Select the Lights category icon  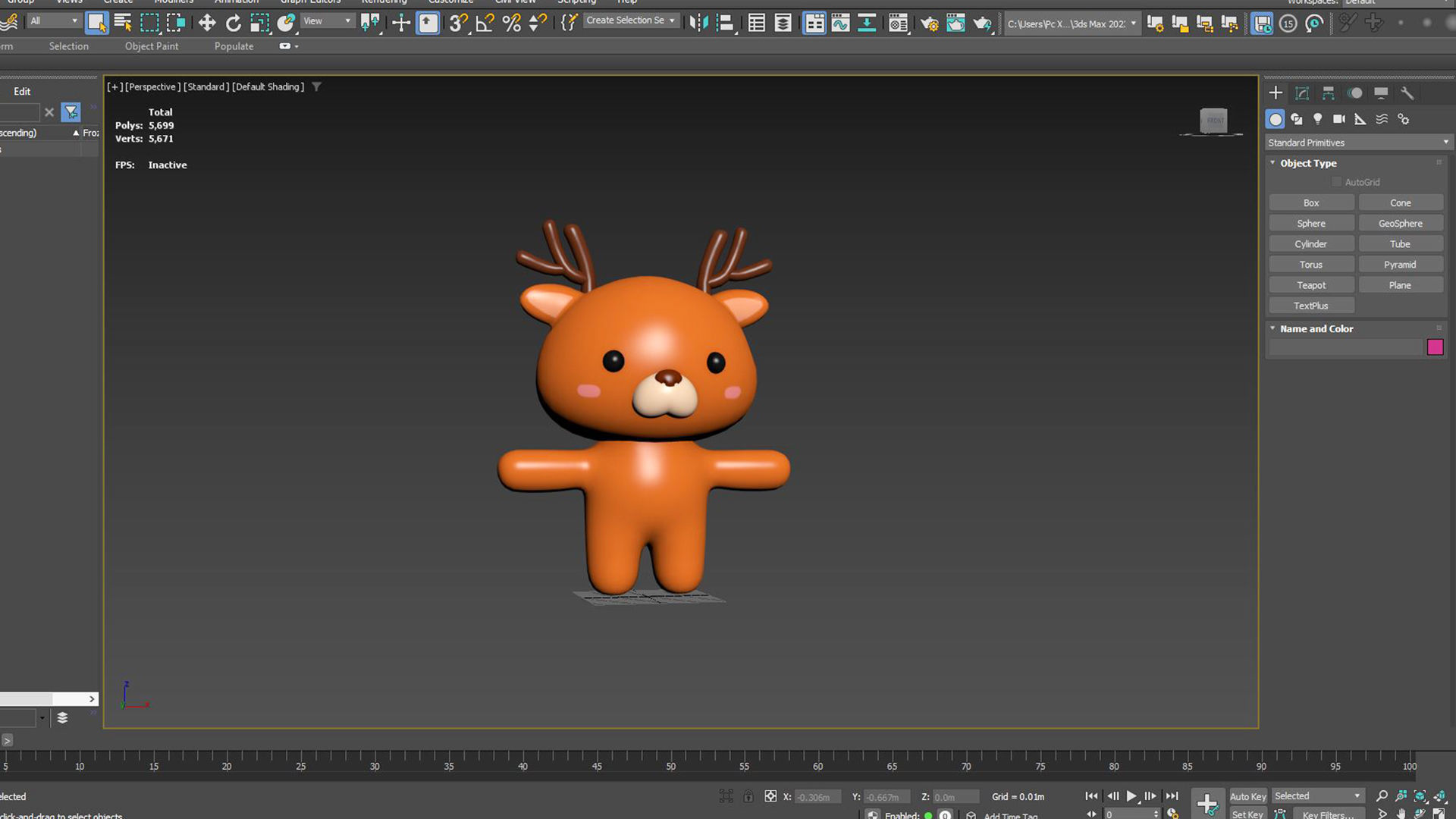pyautogui.click(x=1318, y=119)
